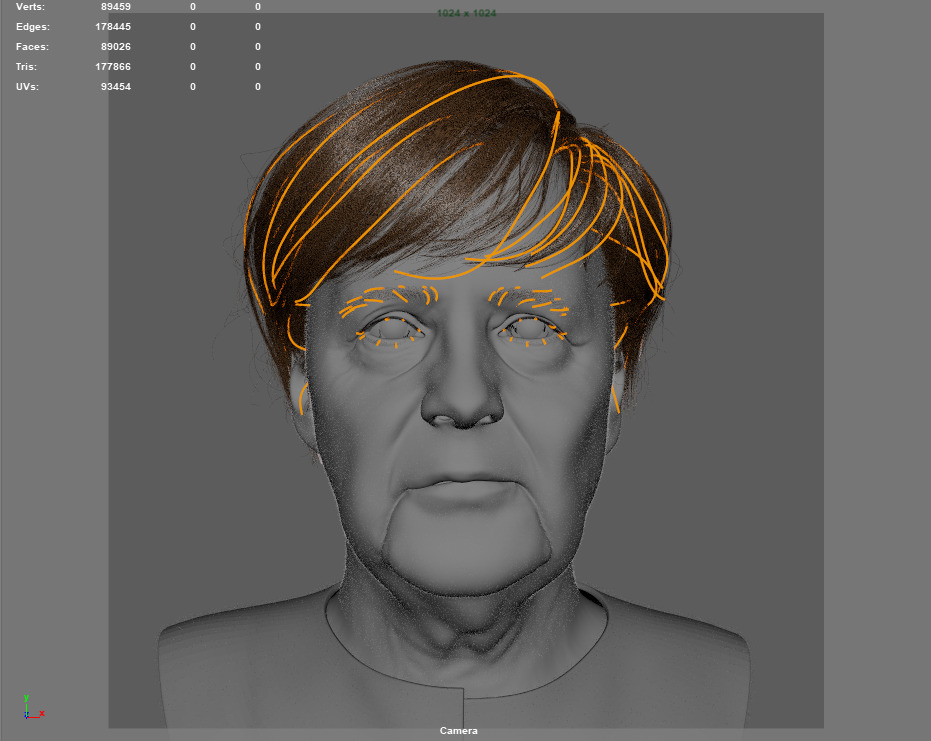Click the "UVs:" heads-up label
The height and width of the screenshot is (741, 931).
coord(27,87)
